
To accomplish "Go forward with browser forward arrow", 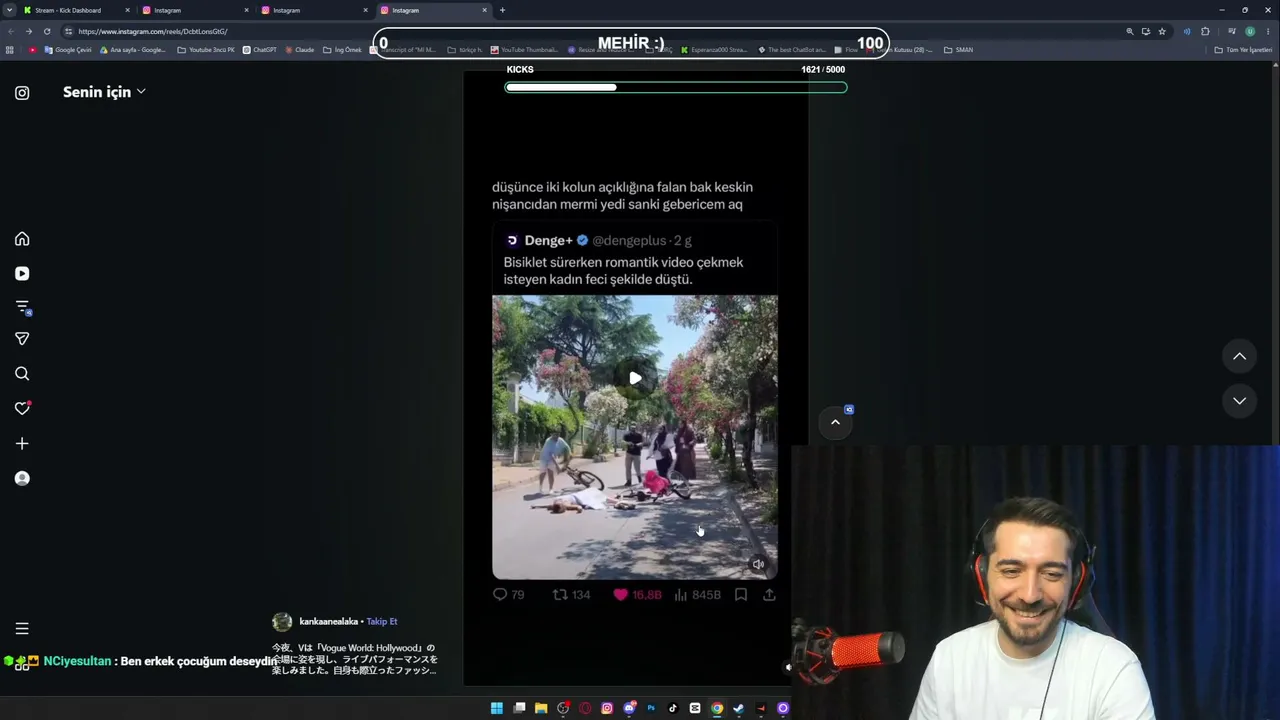I will pyautogui.click(x=28, y=31).
